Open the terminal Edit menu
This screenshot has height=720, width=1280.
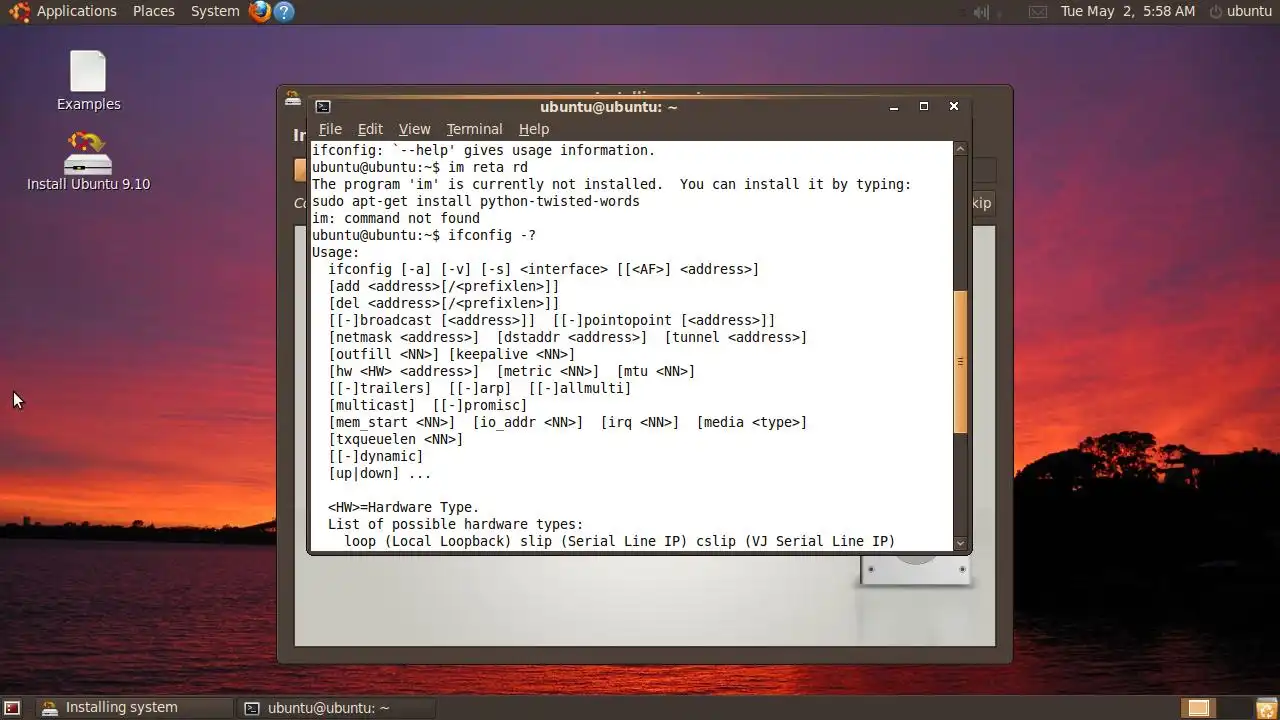coord(370,129)
